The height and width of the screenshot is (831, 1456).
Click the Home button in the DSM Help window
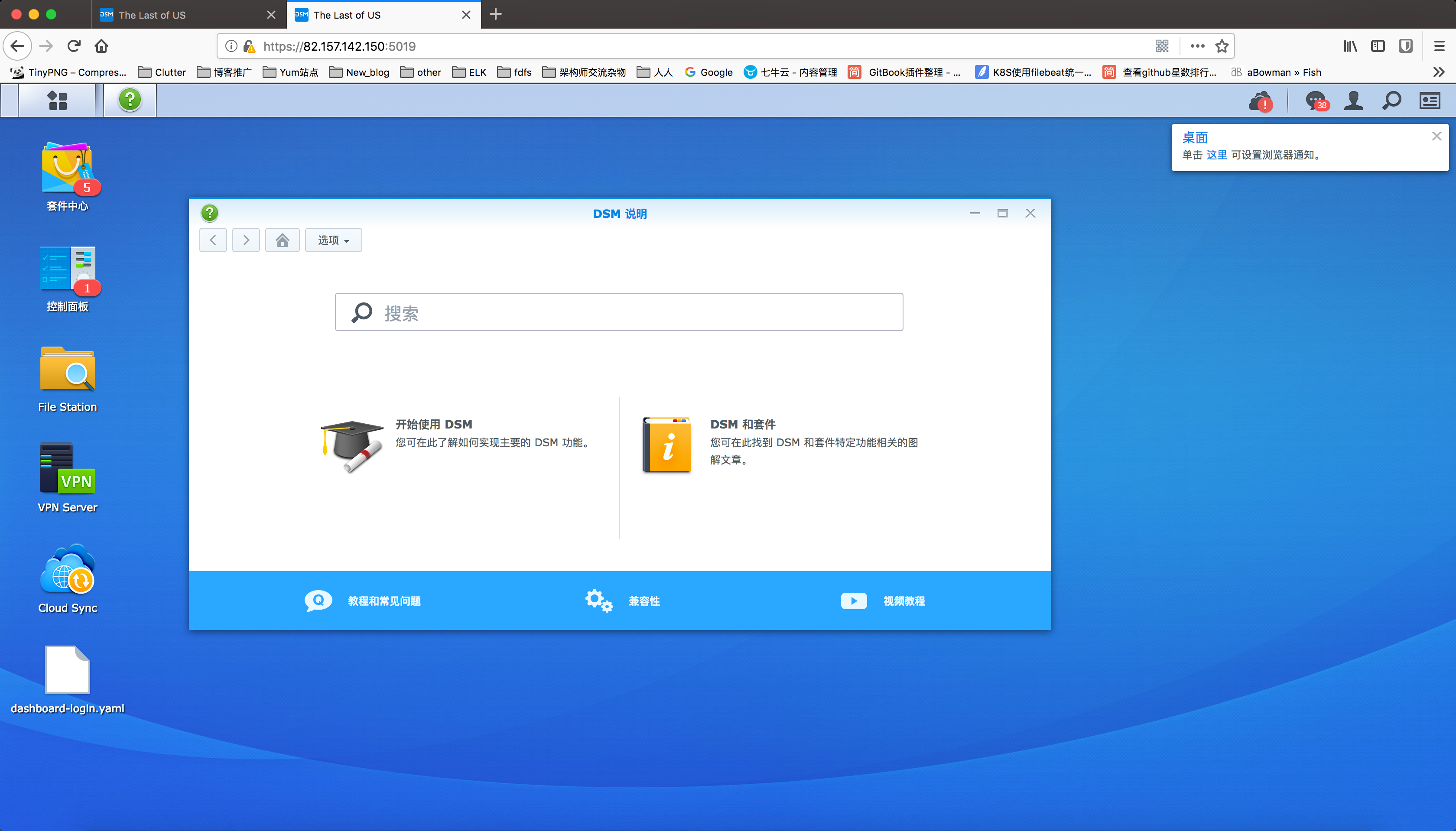click(282, 240)
